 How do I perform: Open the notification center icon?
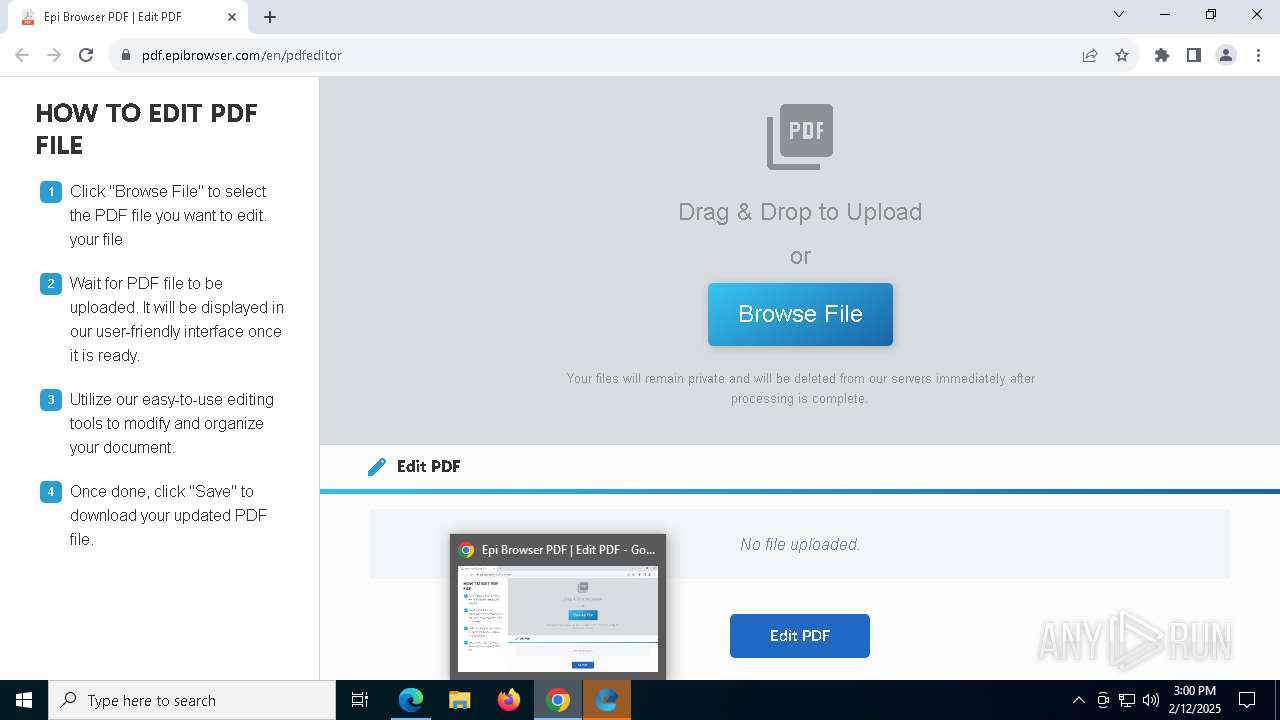1247,700
